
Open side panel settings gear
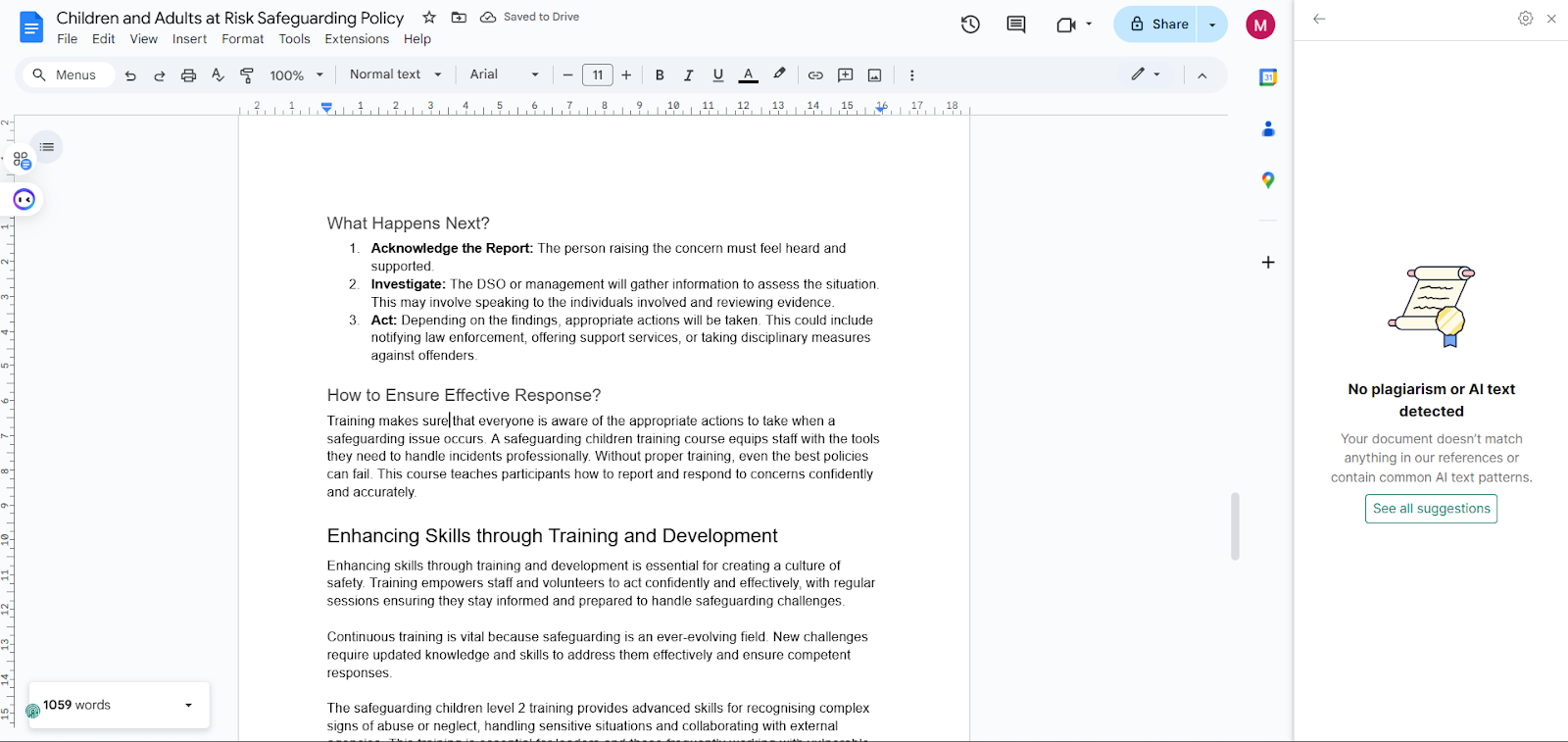click(x=1526, y=19)
